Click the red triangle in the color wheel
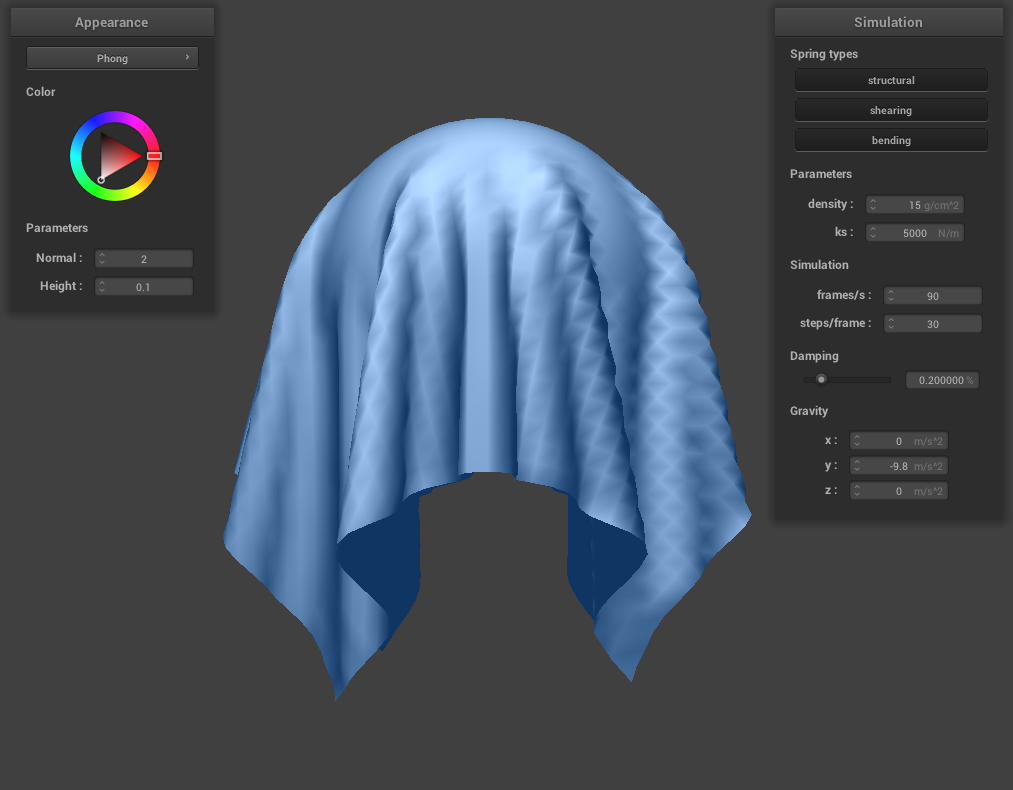Screen dimensions: 1013x790 point(120,155)
